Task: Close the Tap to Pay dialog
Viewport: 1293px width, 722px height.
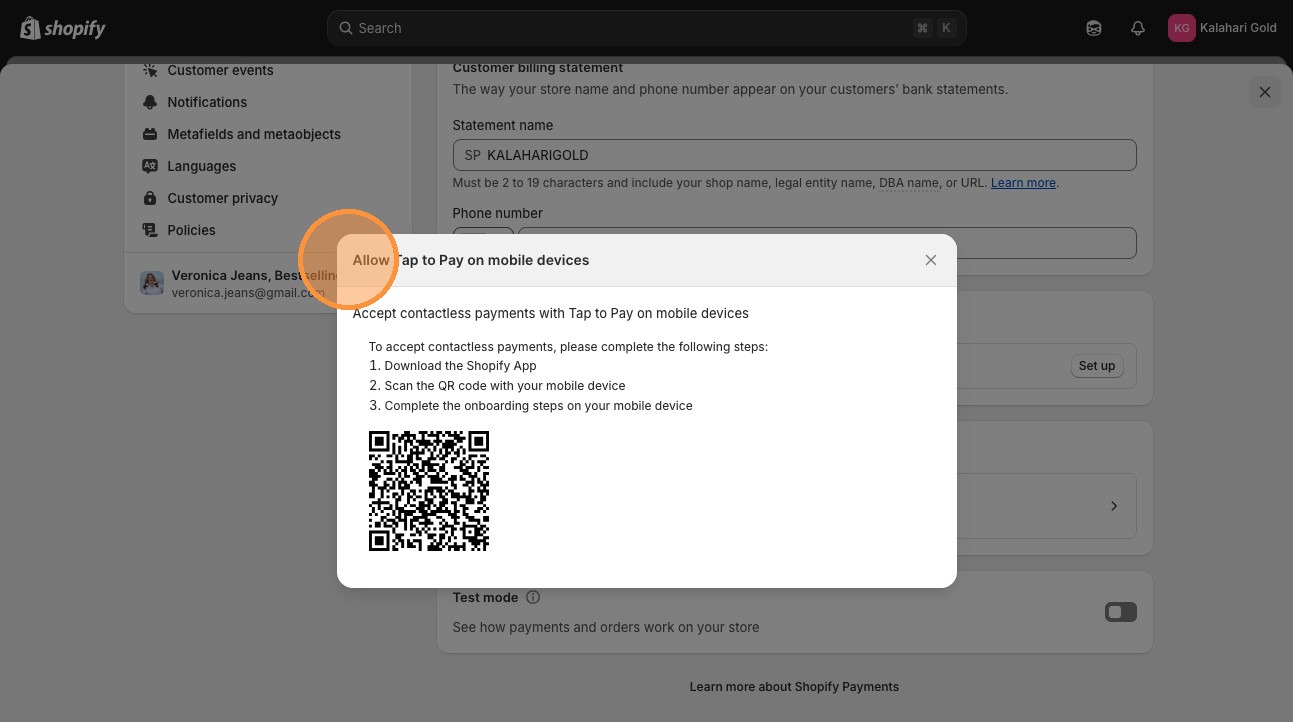Action: tap(931, 260)
